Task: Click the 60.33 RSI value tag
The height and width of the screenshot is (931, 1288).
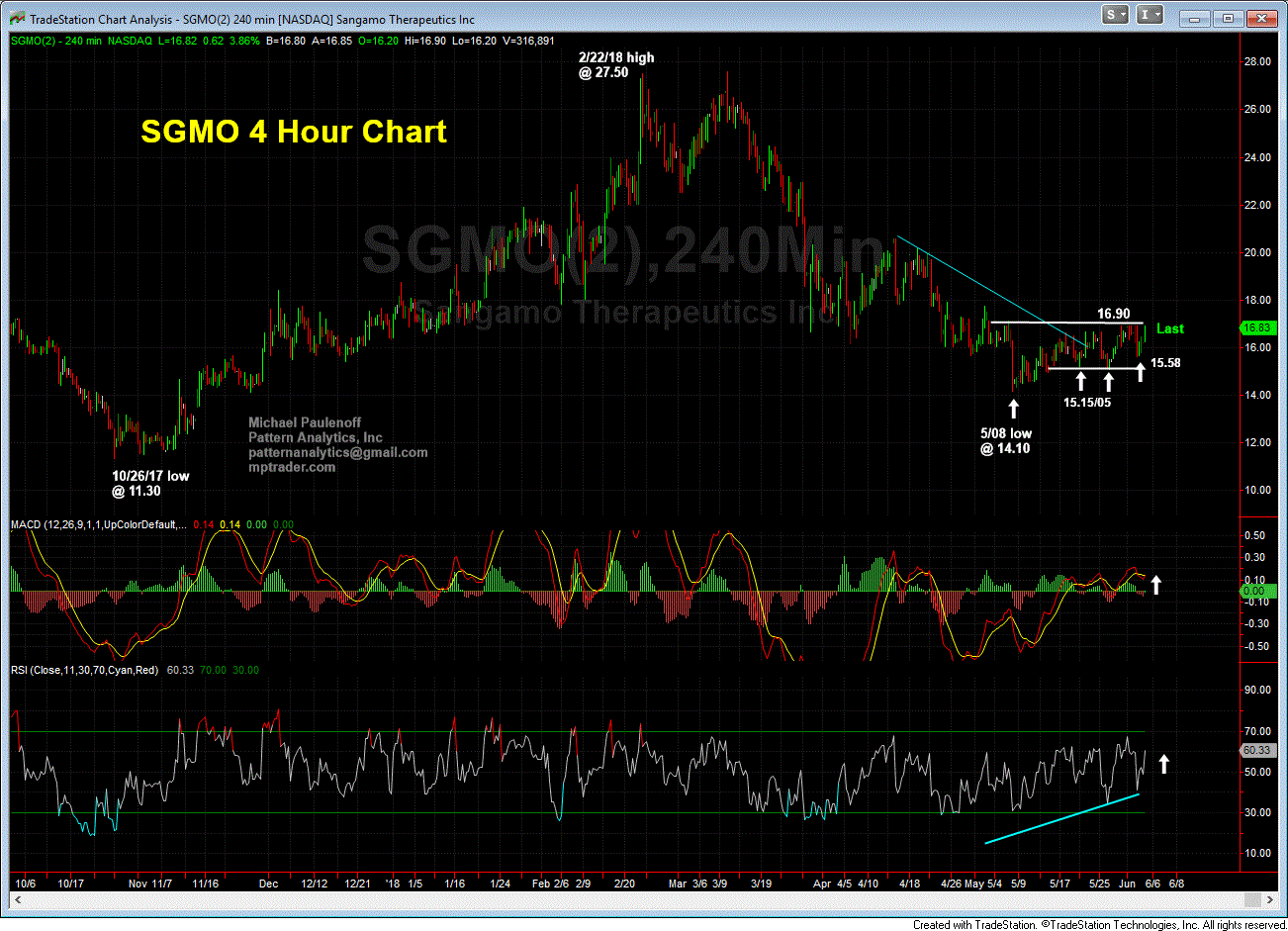Action: pyautogui.click(x=1256, y=751)
